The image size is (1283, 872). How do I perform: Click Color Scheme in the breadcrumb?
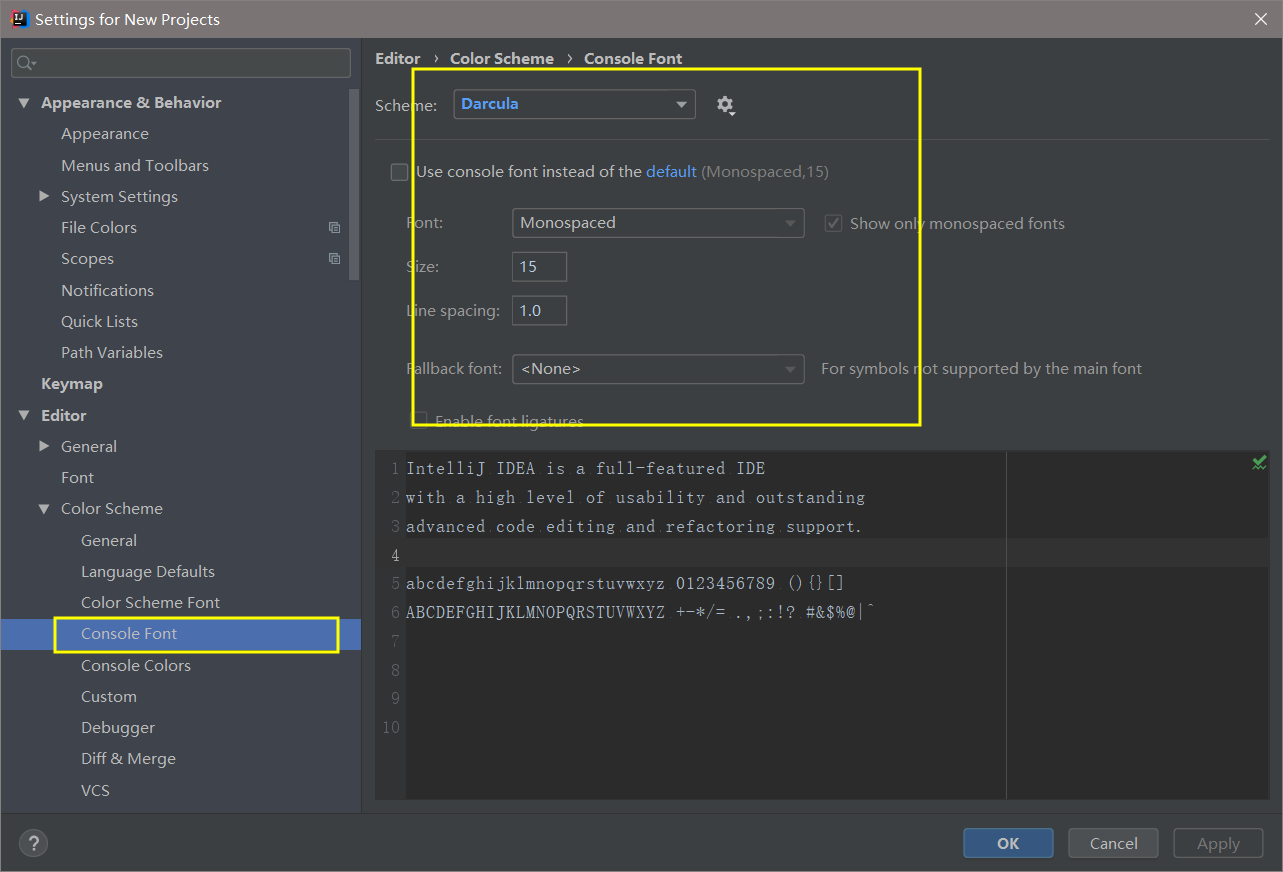coord(502,58)
